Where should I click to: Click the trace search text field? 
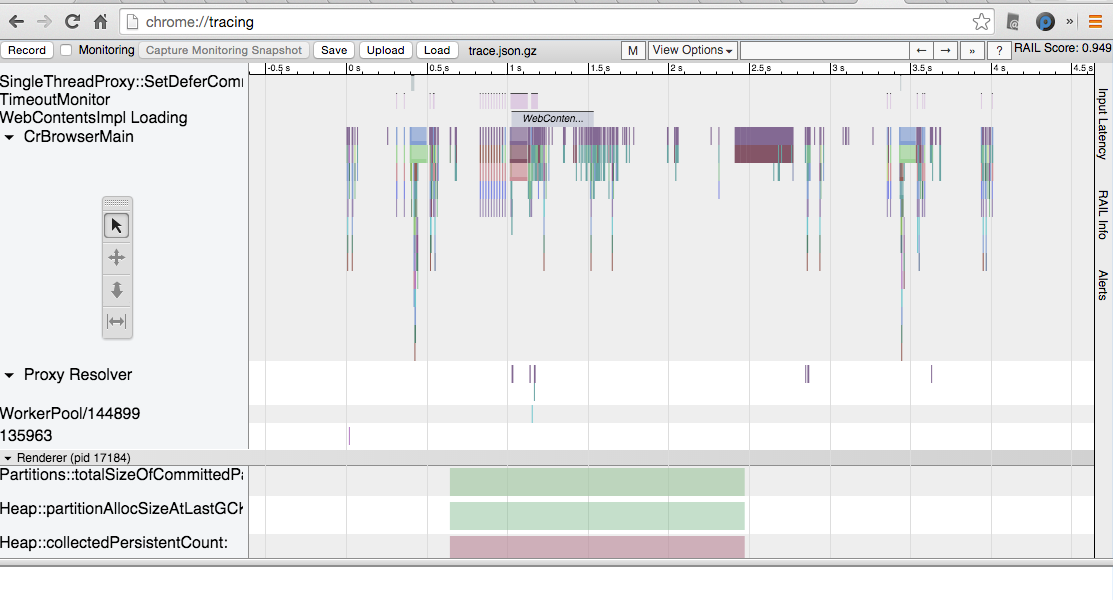[x=823, y=50]
